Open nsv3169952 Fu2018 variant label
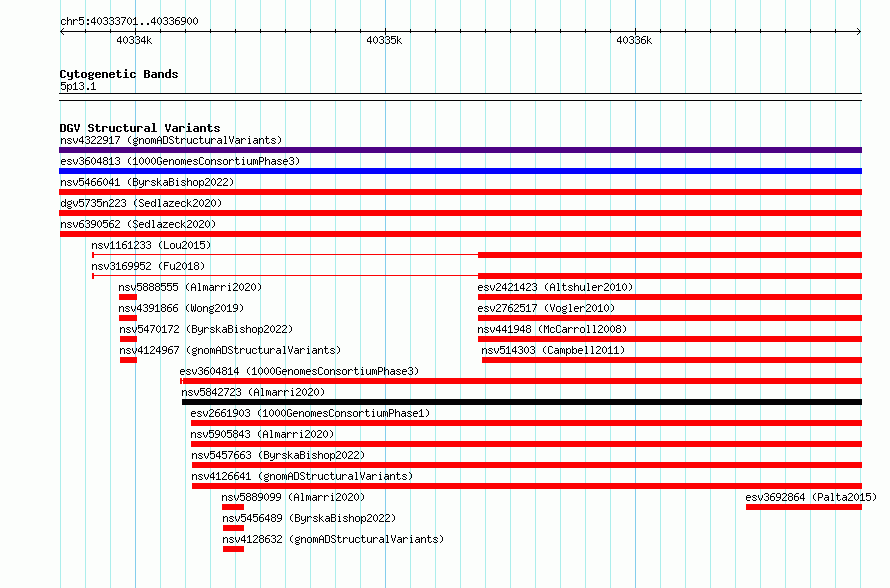The width and height of the screenshot is (890, 588). click(x=148, y=266)
